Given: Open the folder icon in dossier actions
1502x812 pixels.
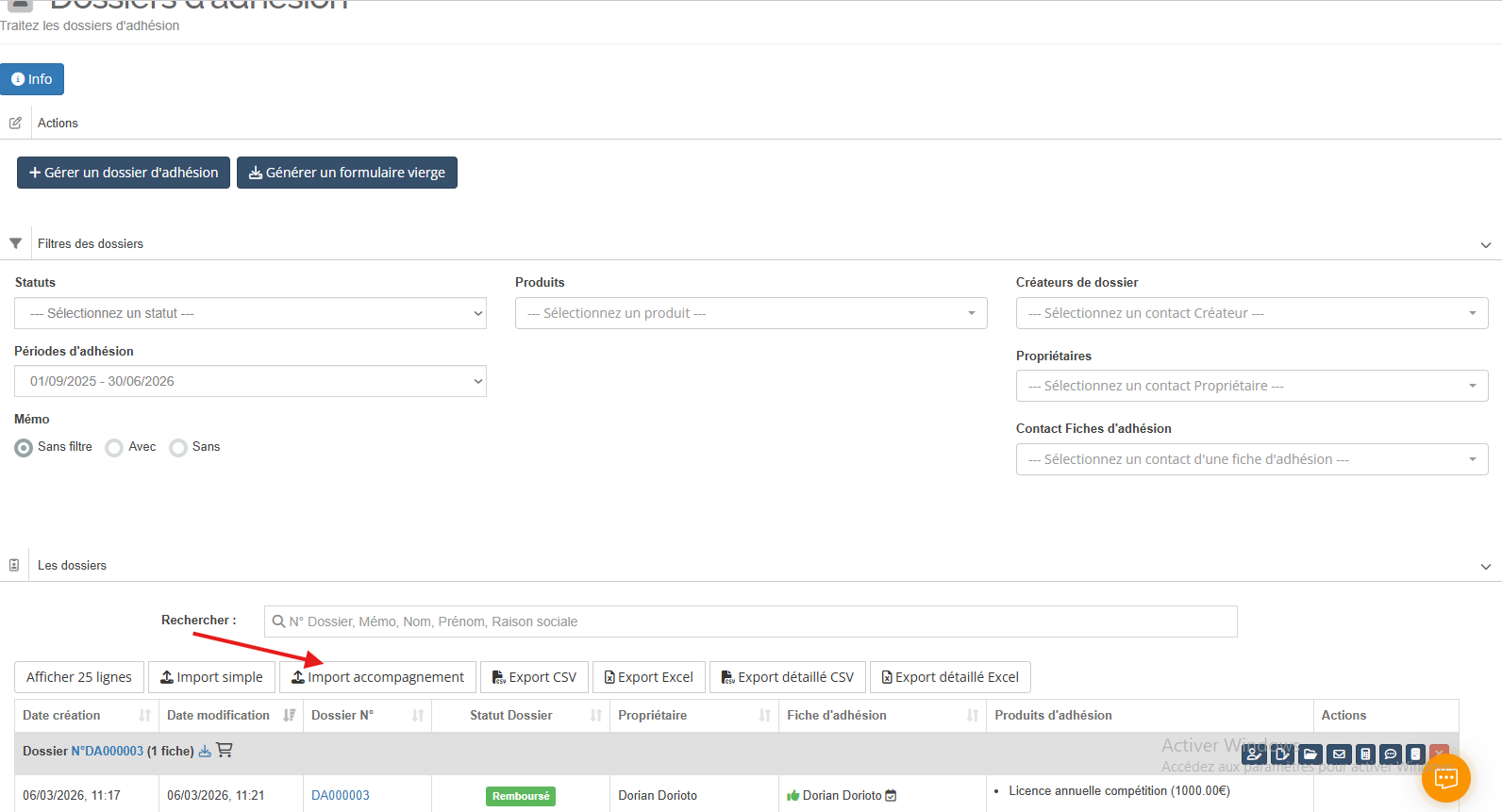Looking at the screenshot, I should pyautogui.click(x=1310, y=754).
